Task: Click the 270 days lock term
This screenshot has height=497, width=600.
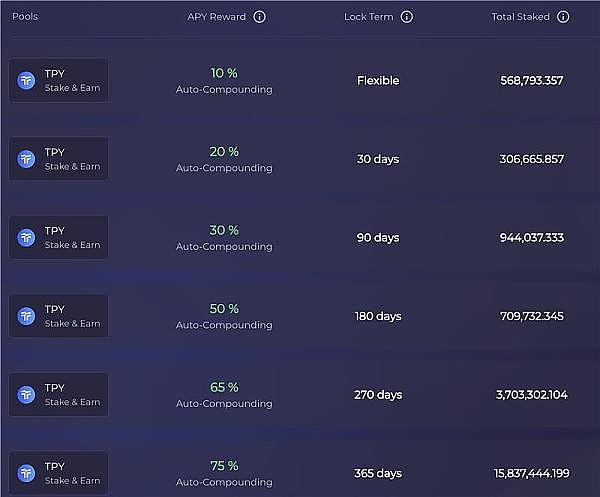Action: [378, 395]
